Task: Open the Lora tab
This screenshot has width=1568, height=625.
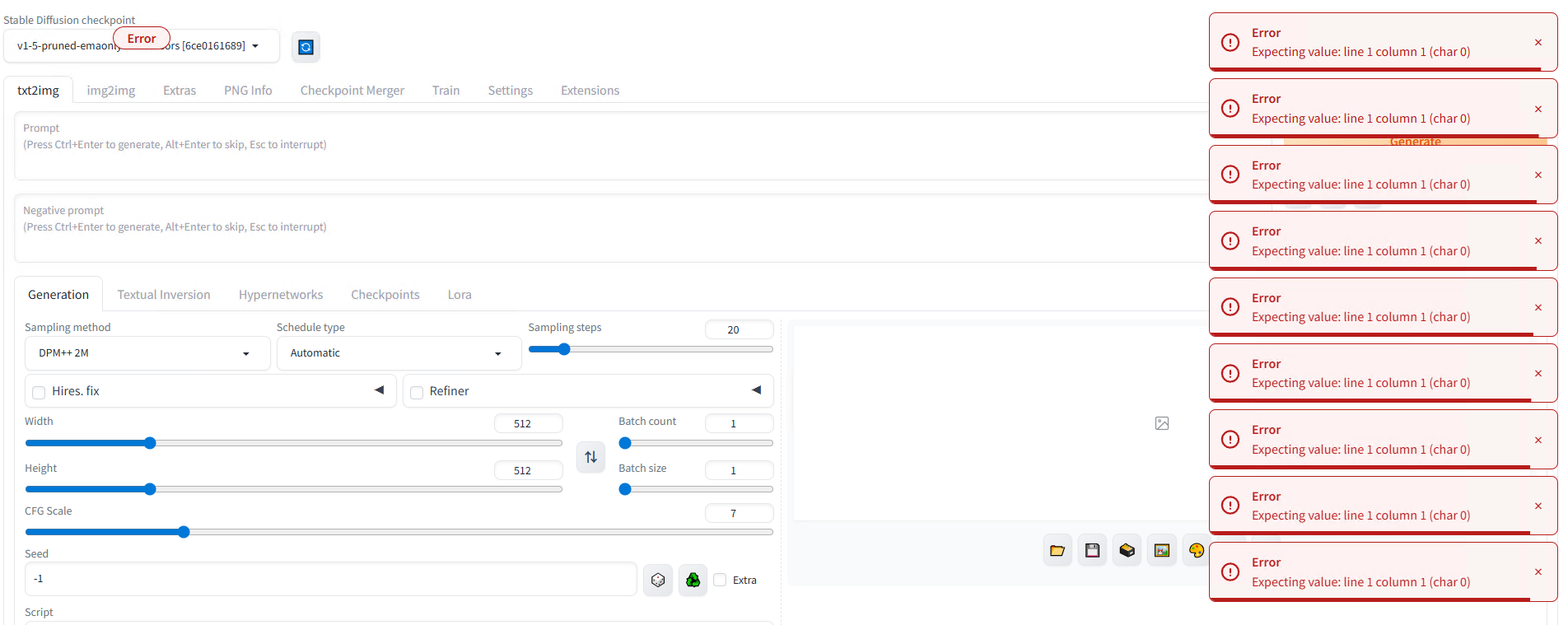Action: point(460,295)
